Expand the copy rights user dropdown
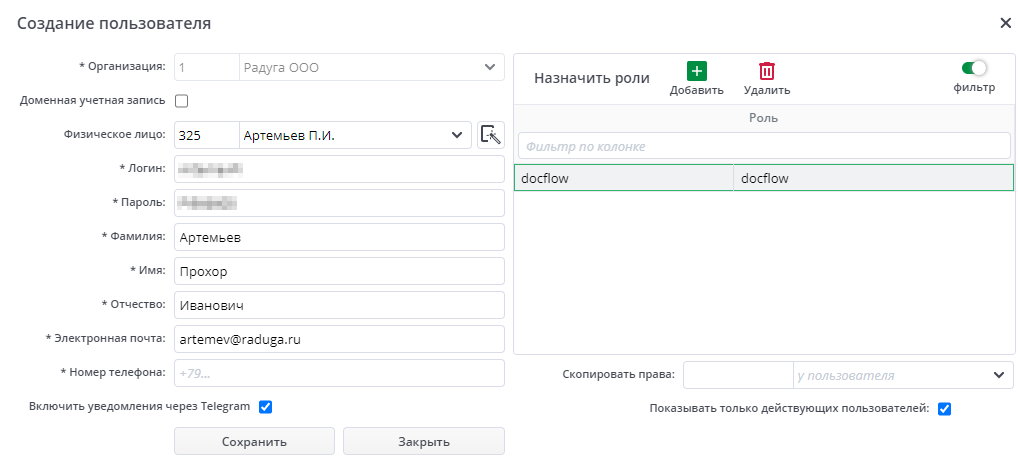Screen dimensions: 1018x460 (x=998, y=375)
